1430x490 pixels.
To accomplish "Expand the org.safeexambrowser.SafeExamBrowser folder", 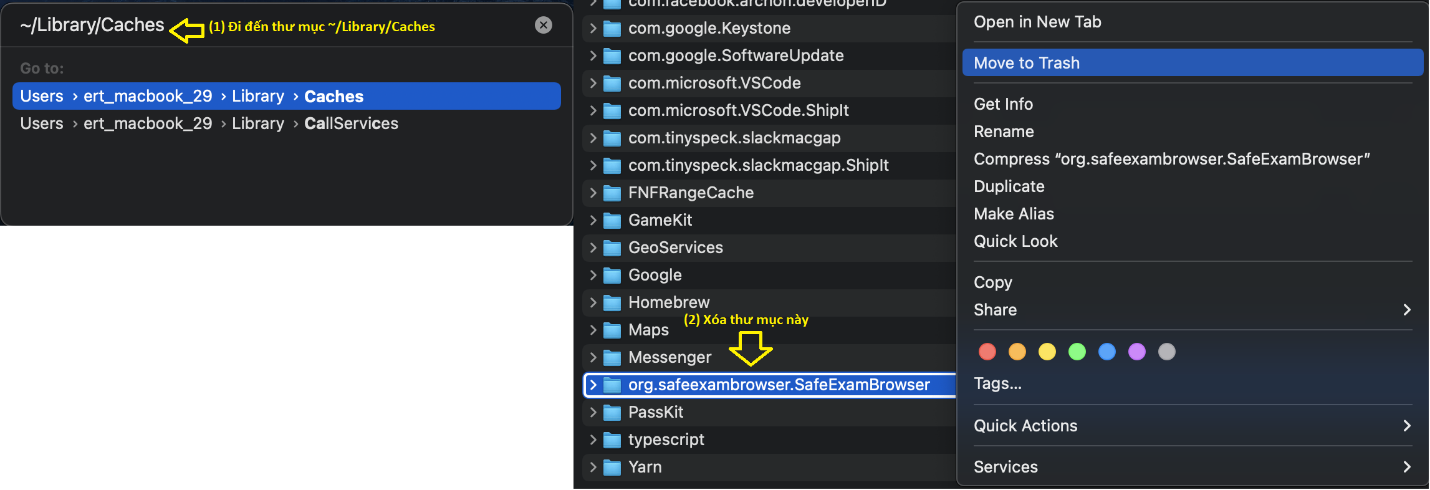I will point(593,385).
